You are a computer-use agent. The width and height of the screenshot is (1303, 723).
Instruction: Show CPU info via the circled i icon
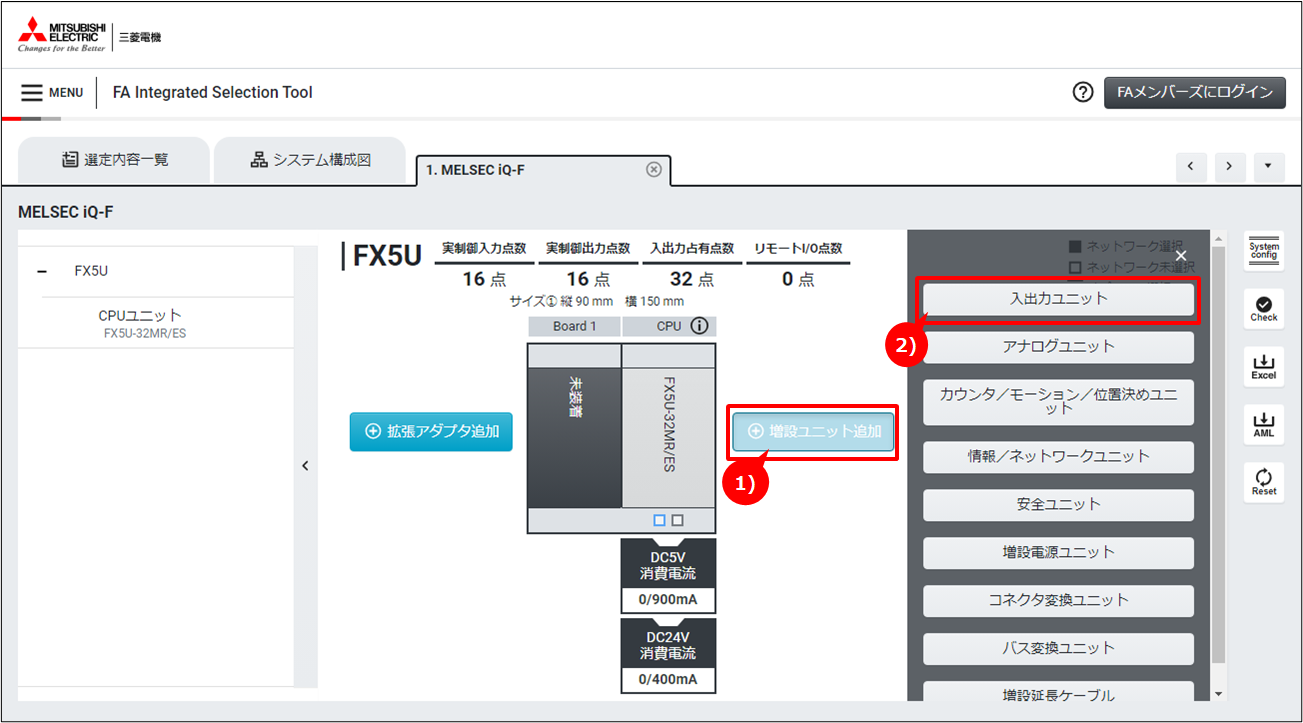tap(699, 326)
